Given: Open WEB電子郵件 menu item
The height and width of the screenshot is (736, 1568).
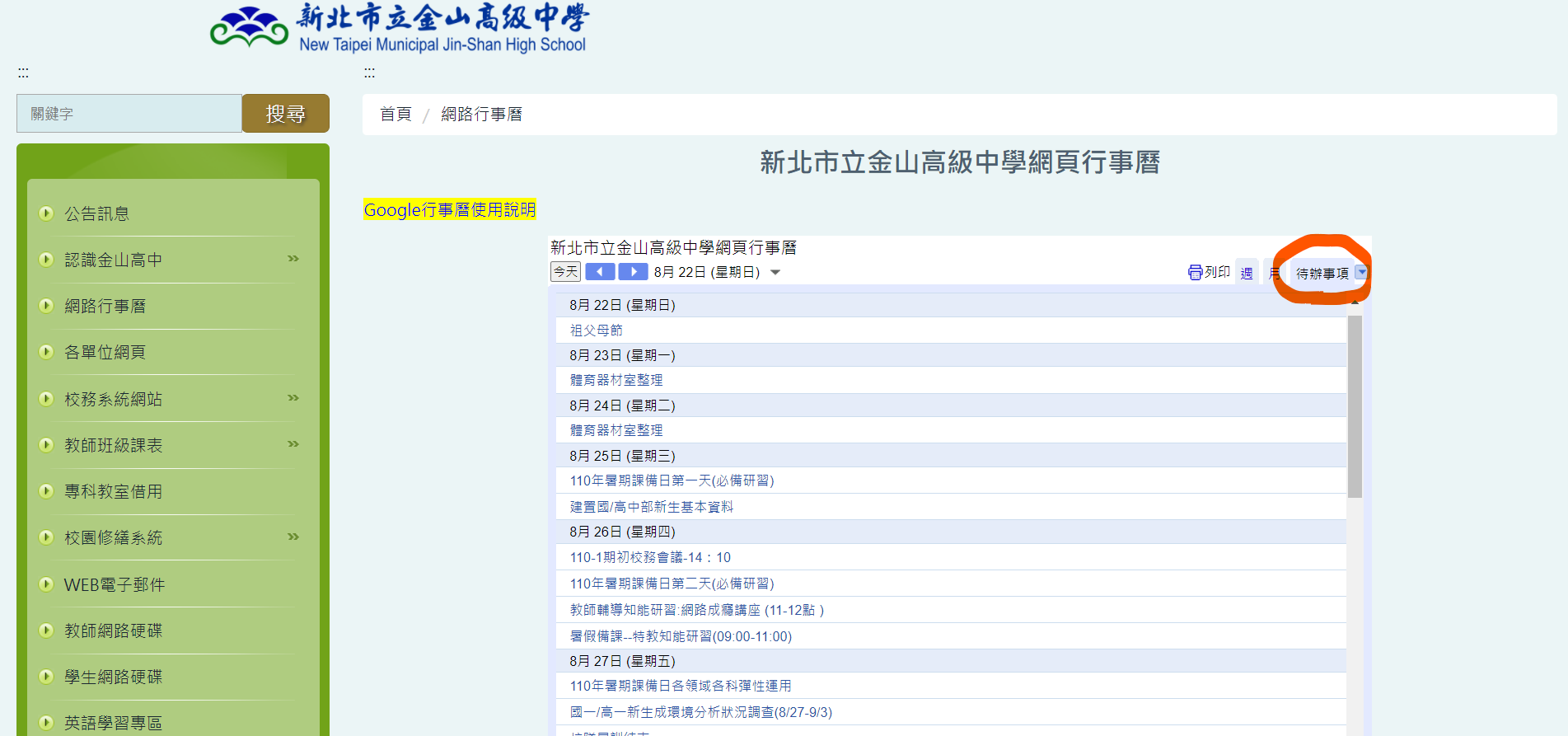Looking at the screenshot, I should pyautogui.click(x=115, y=584).
